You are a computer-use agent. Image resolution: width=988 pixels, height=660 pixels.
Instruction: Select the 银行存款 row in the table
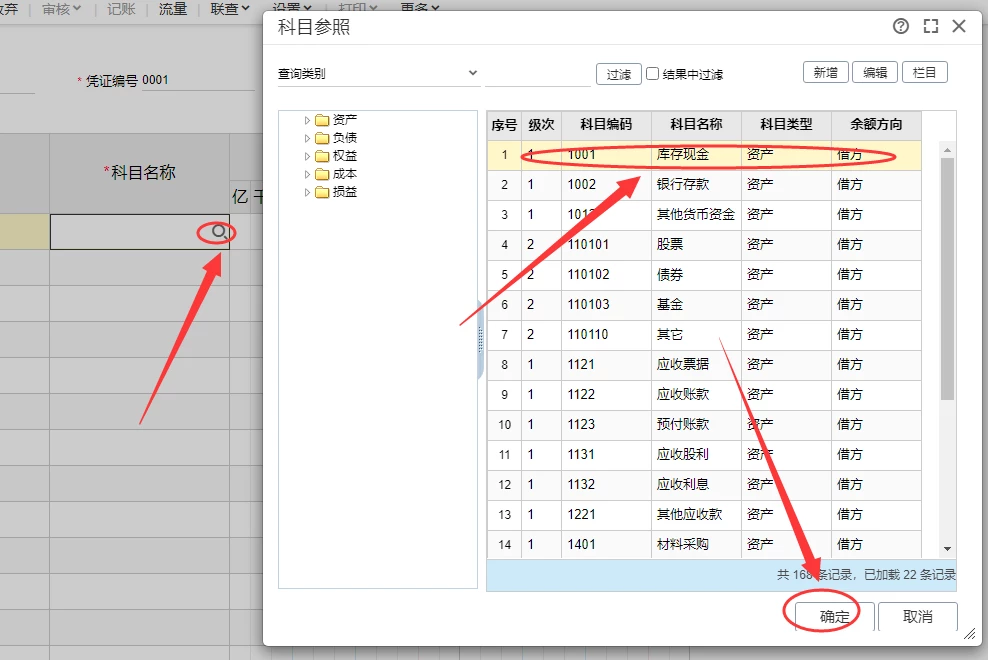click(683, 185)
